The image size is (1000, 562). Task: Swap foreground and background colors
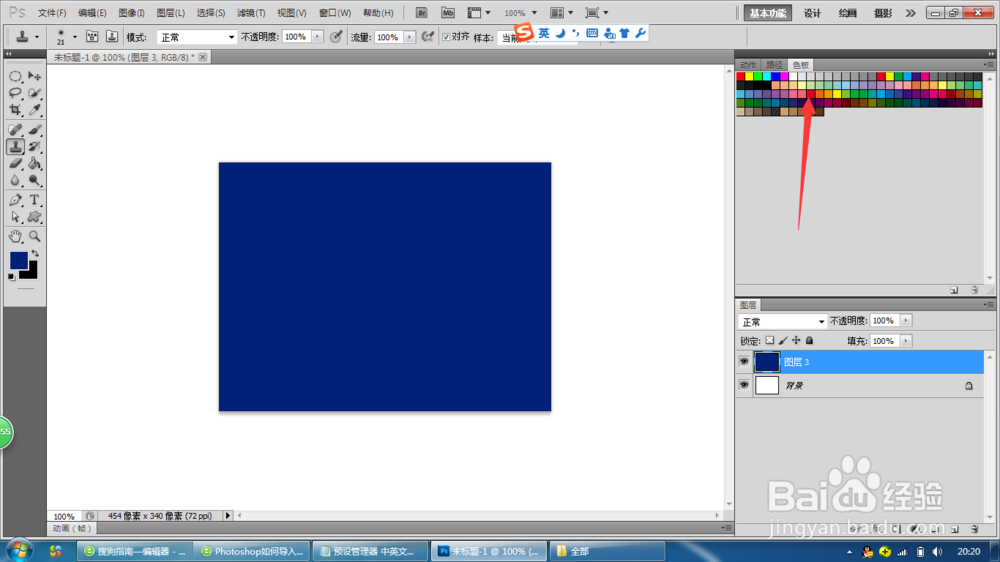point(35,254)
